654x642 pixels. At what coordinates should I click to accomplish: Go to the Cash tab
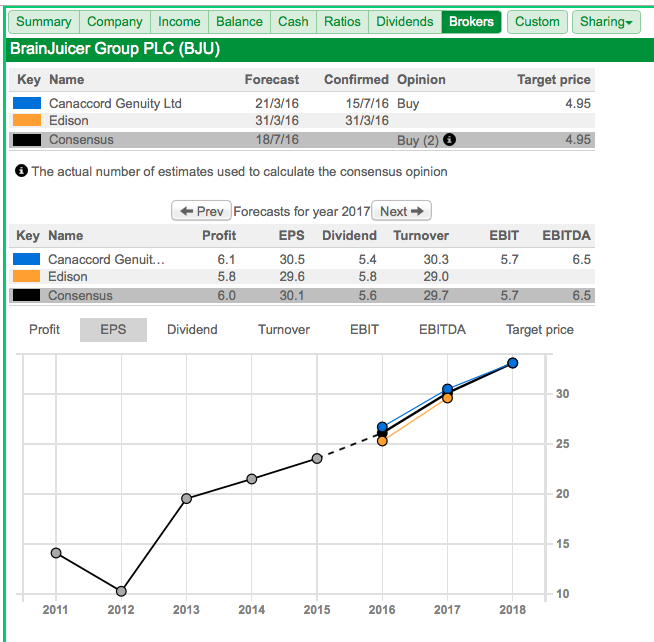pyautogui.click(x=293, y=22)
